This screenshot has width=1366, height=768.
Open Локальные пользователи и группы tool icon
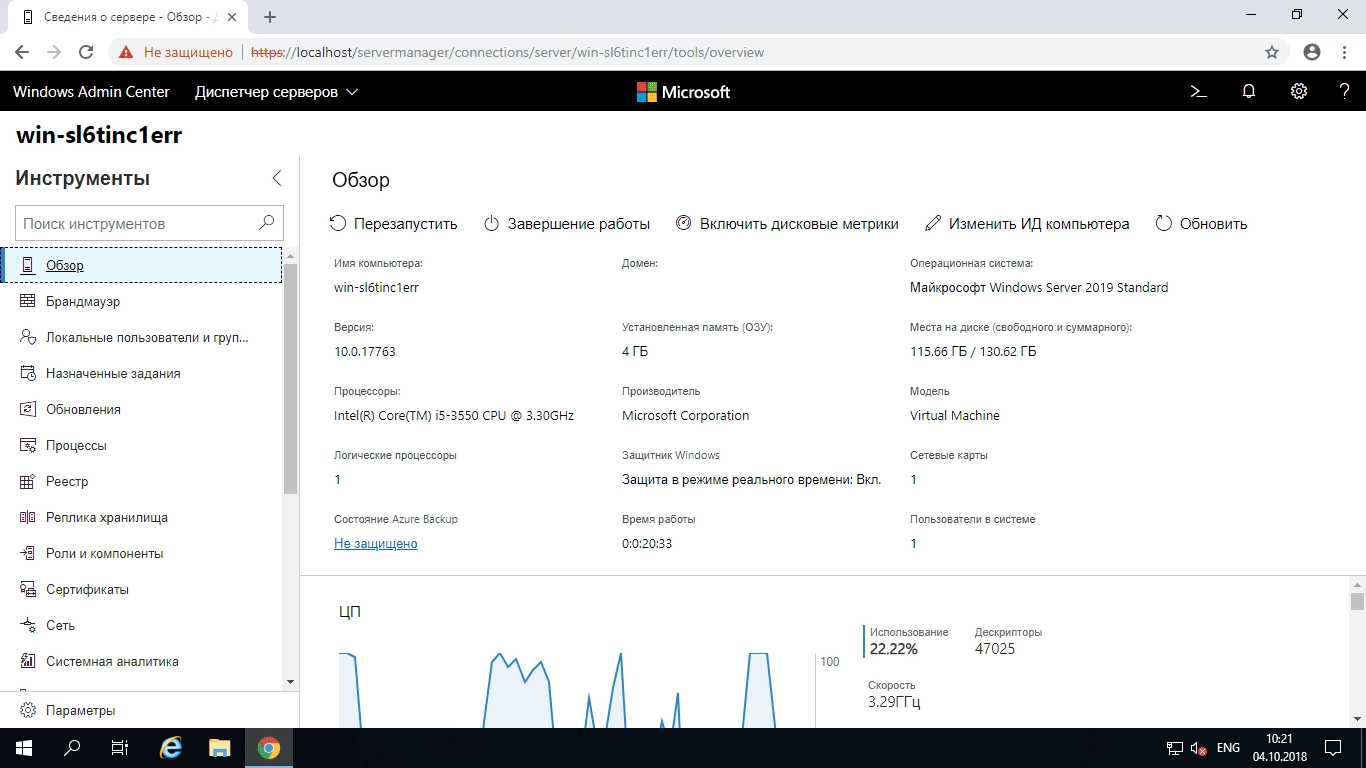tap(28, 337)
